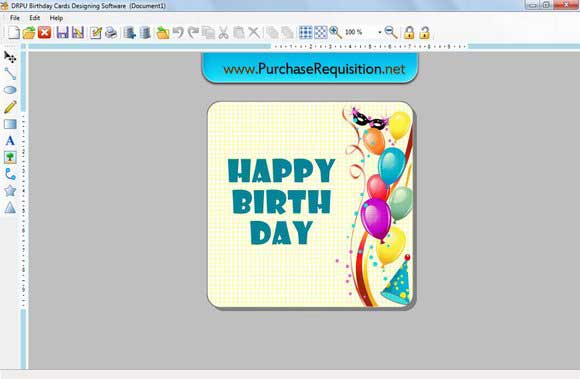
Task: Click folder with green arrow icon
Action: (162, 33)
